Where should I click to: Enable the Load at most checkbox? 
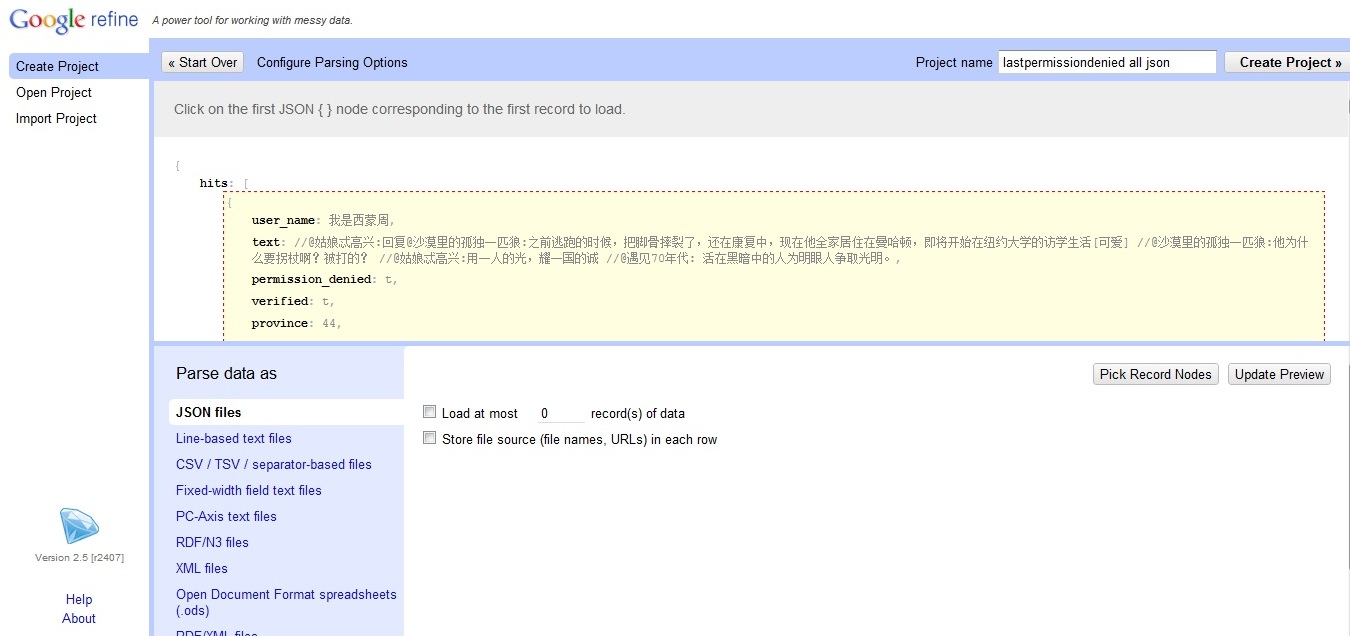coord(430,412)
